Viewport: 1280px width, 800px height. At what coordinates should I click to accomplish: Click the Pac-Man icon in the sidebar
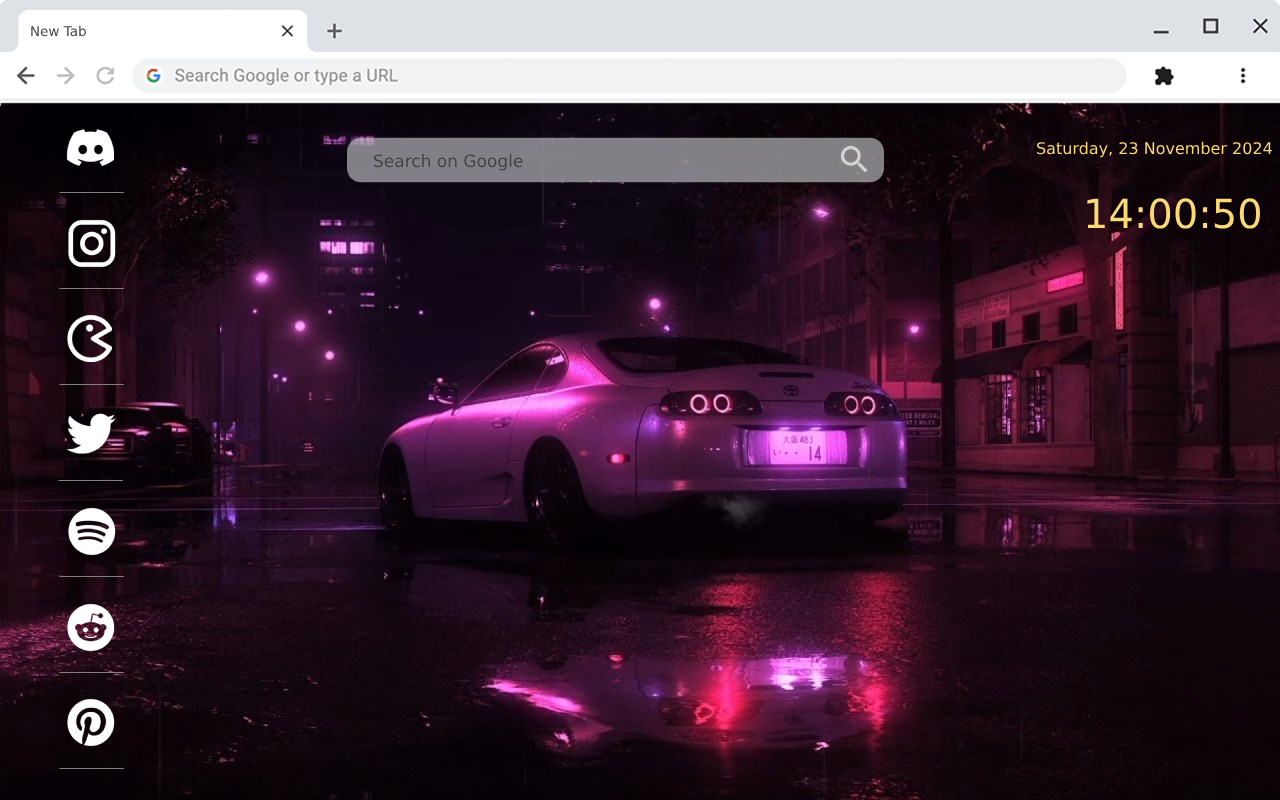[x=91, y=339]
